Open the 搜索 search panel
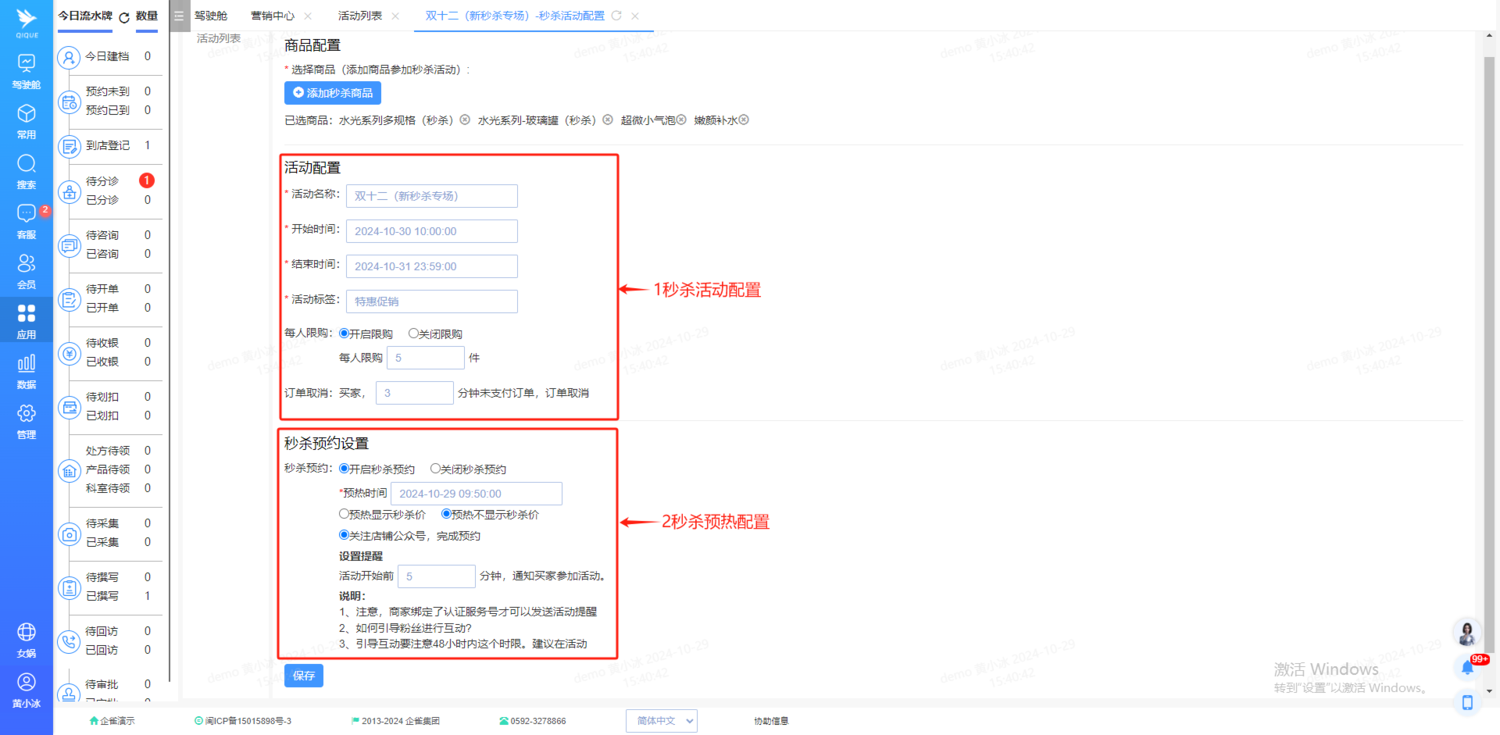The image size is (1500, 735). click(x=26, y=168)
